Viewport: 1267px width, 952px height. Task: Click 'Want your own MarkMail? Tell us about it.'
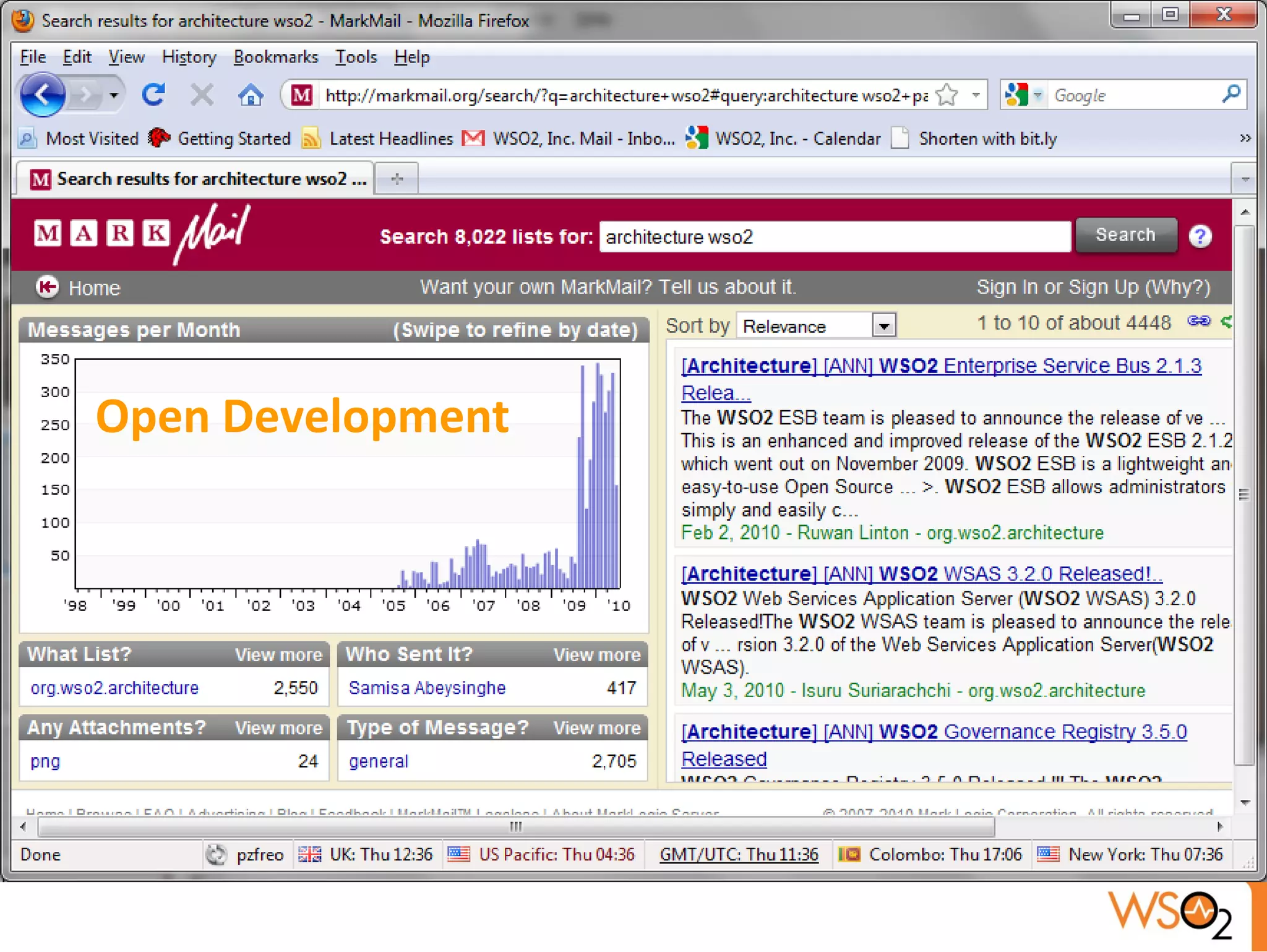click(x=609, y=287)
